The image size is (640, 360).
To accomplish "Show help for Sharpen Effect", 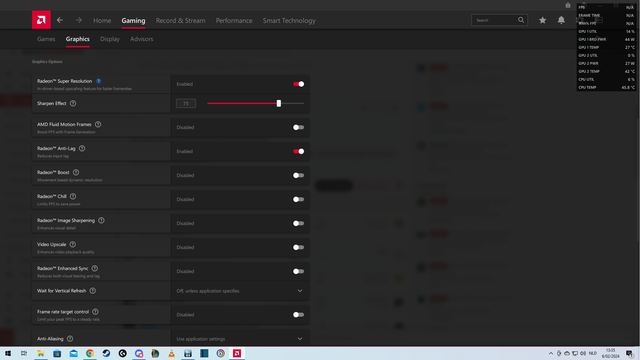I will coord(73,103).
